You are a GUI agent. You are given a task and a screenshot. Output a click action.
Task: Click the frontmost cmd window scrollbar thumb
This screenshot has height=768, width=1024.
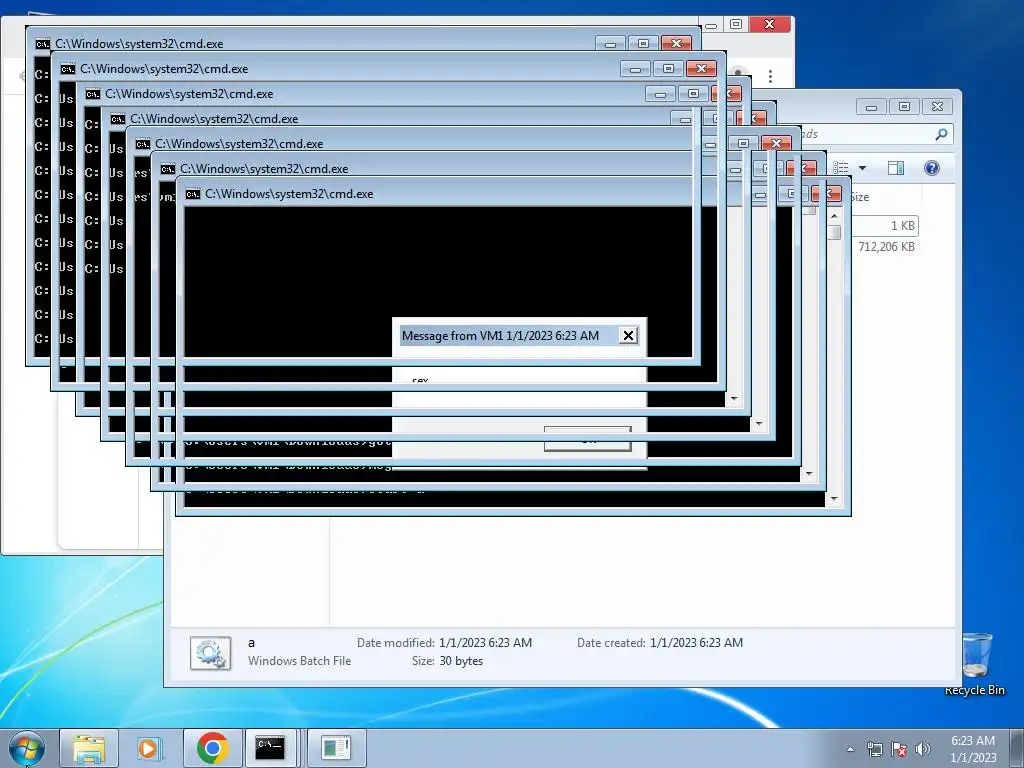click(834, 232)
